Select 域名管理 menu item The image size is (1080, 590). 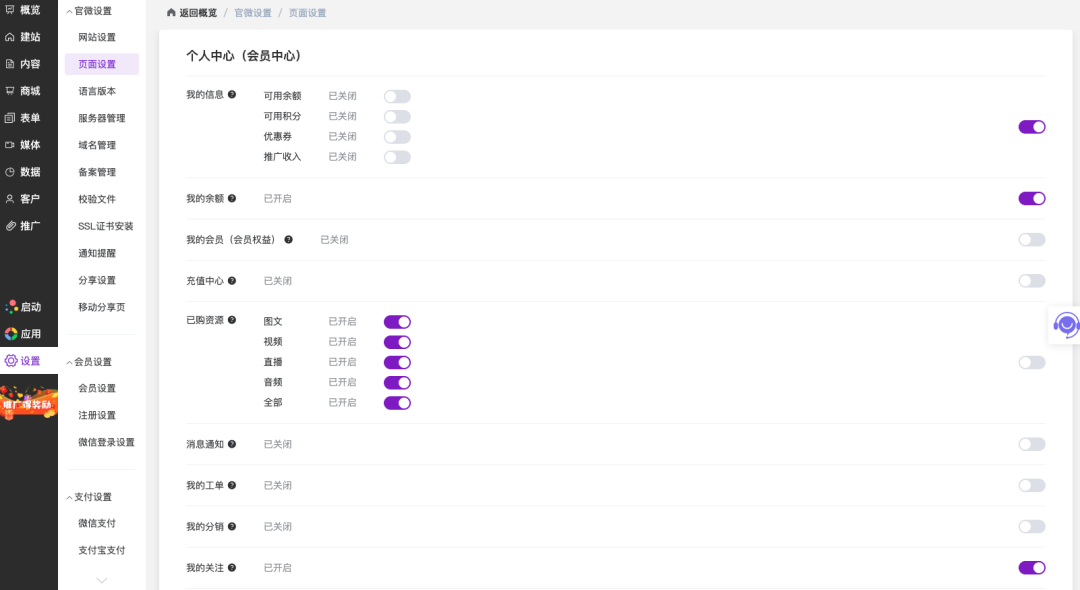pyautogui.click(x=97, y=145)
